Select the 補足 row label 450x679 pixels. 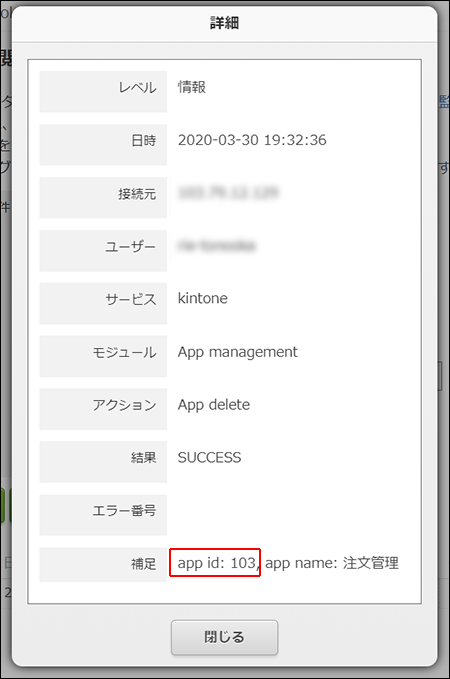tap(143, 564)
